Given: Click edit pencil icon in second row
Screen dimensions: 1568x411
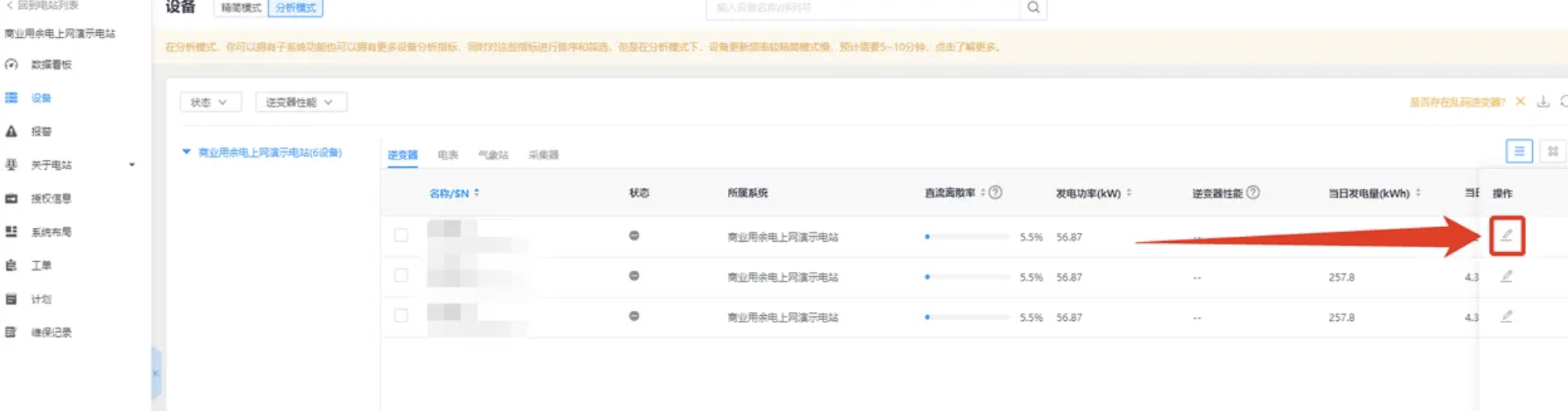Looking at the screenshot, I should (x=1506, y=276).
